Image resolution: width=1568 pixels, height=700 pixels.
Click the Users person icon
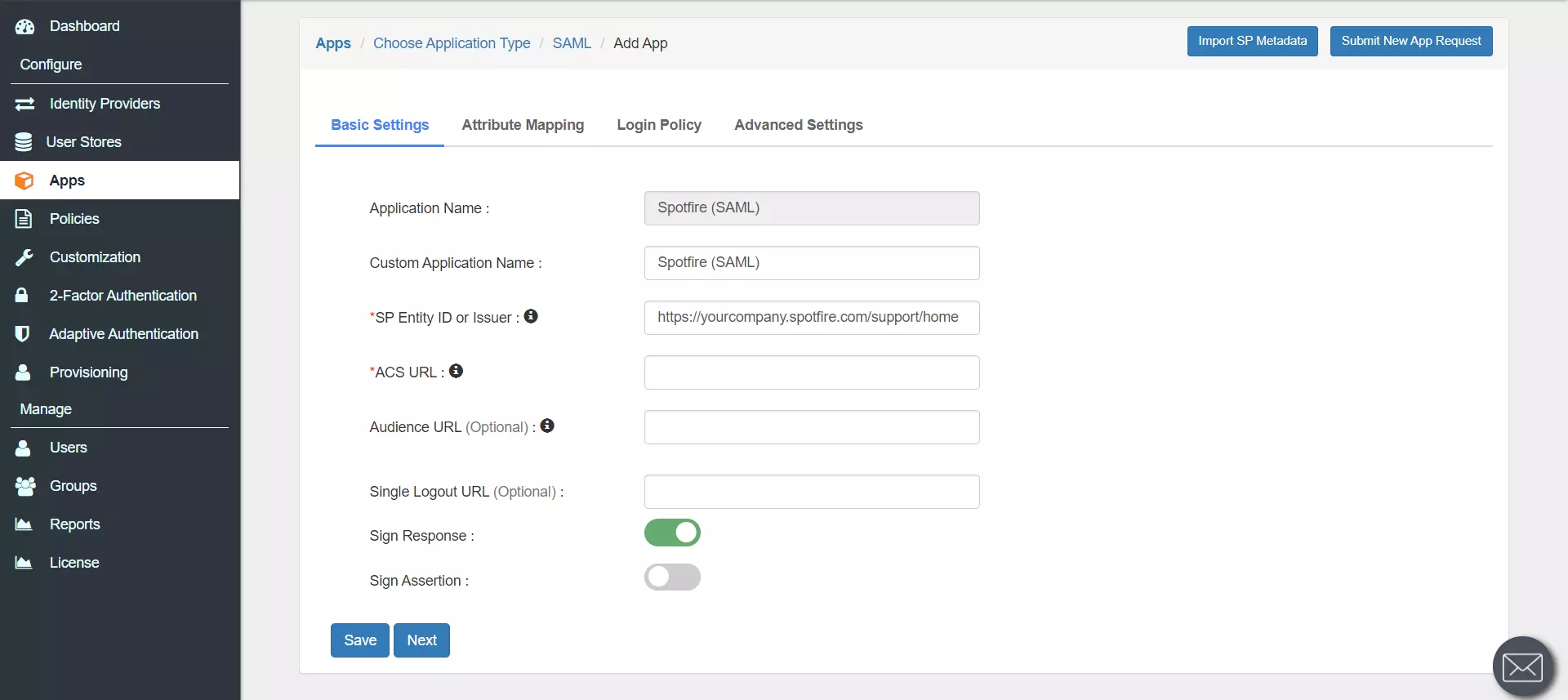point(23,448)
